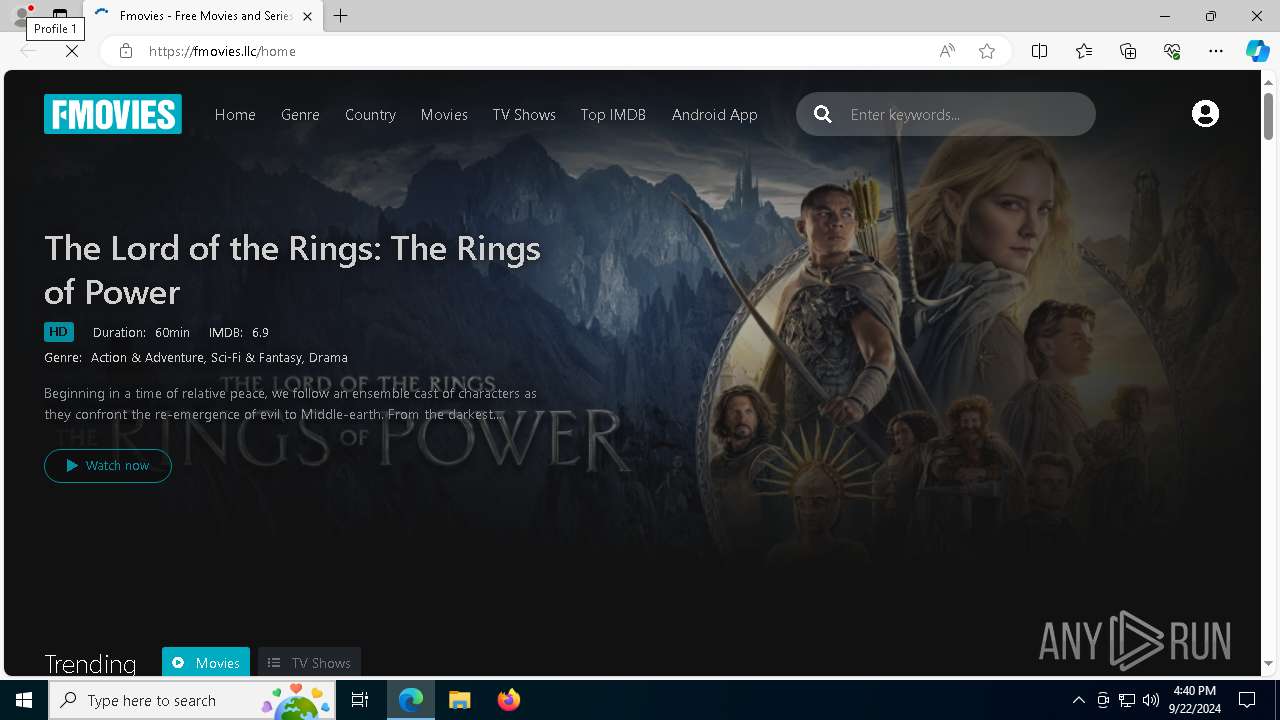
Task: Launch Firefox from taskbar
Action: 508,700
